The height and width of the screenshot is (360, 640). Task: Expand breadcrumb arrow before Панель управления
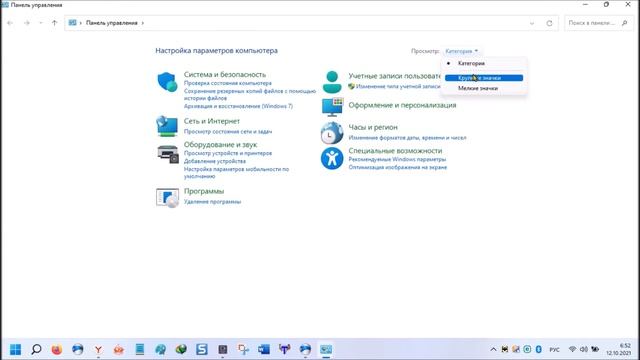click(x=81, y=23)
